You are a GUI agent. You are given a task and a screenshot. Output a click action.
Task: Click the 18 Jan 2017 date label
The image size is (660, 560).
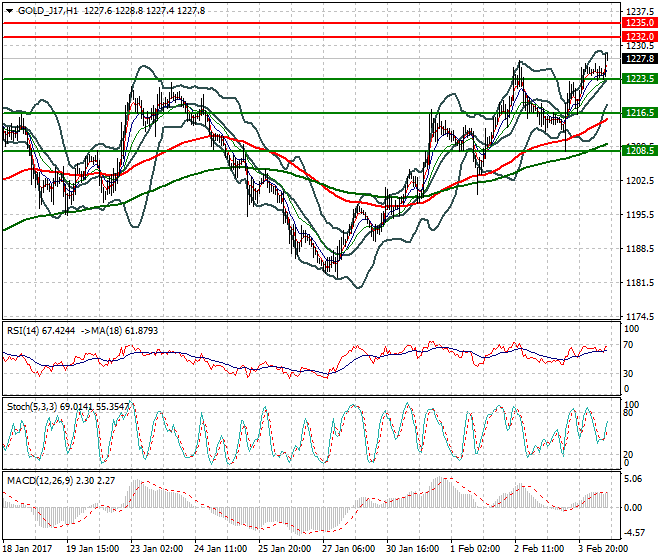27,549
